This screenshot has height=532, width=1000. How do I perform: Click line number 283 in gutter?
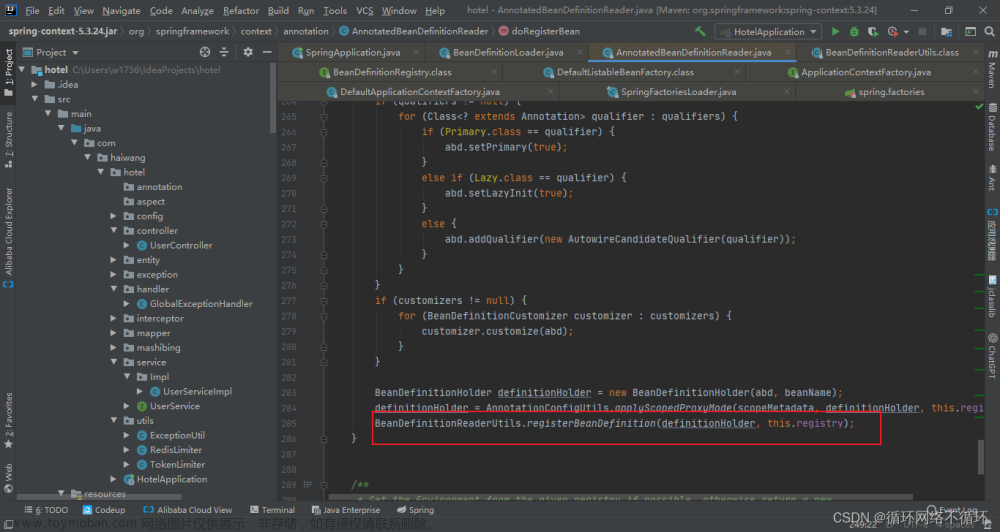[289, 392]
